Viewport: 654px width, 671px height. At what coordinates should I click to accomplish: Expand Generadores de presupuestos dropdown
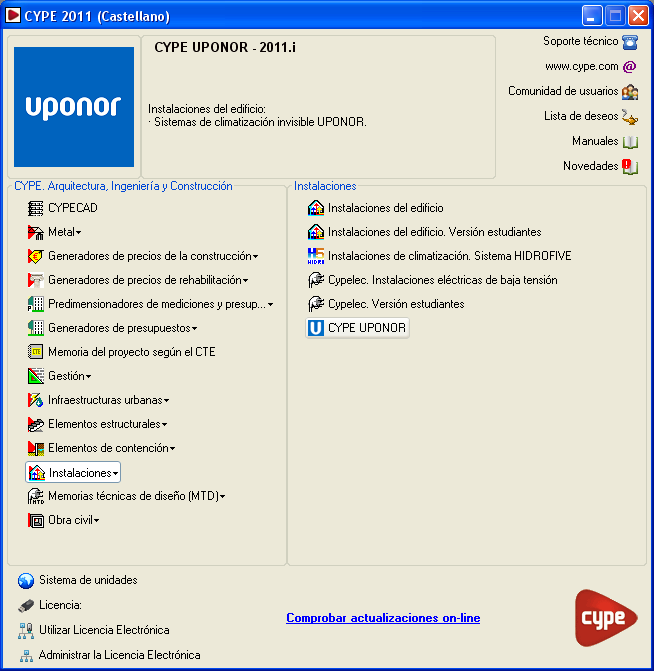tap(113, 328)
